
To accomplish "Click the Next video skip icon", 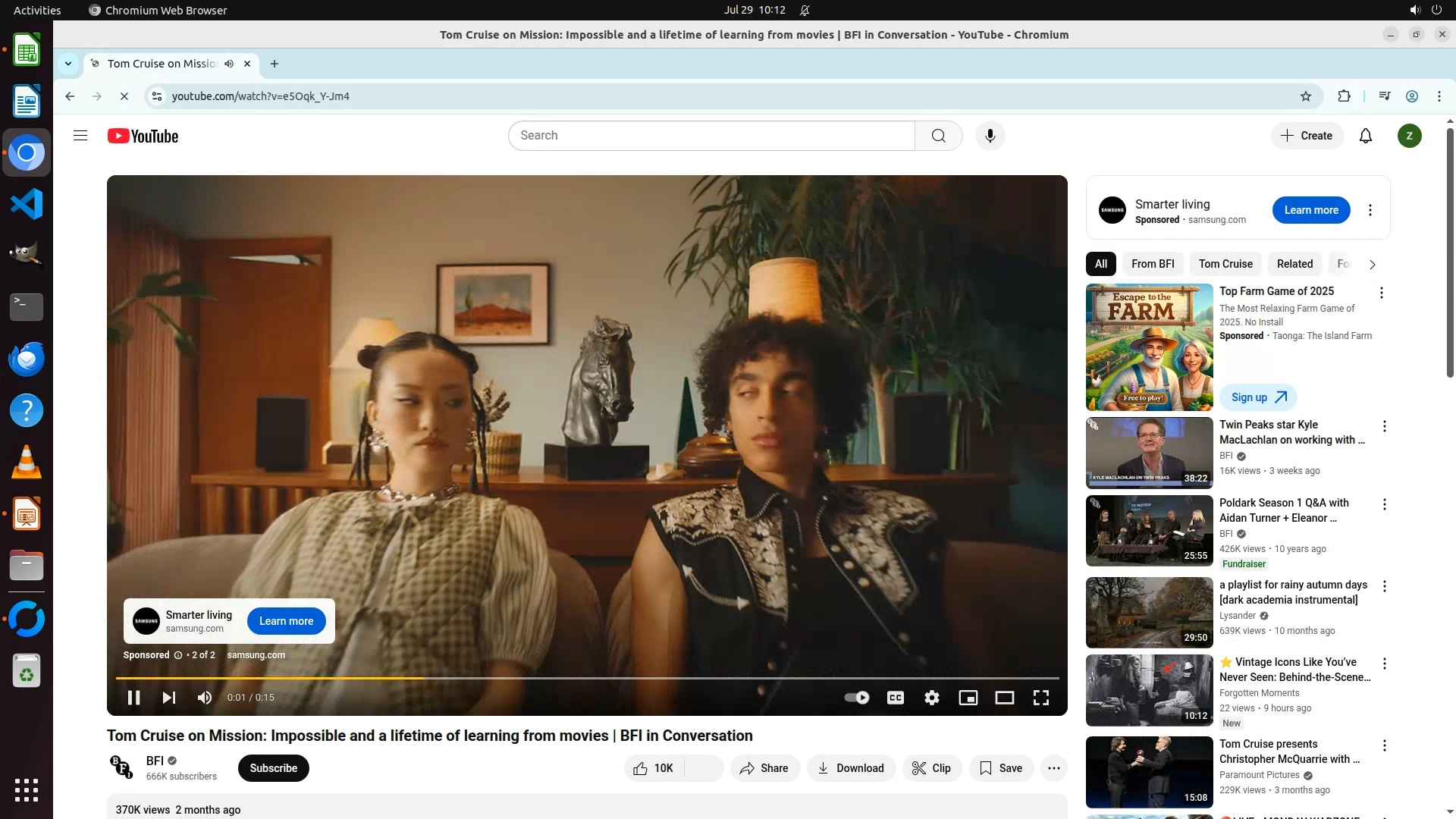I will click(169, 698).
